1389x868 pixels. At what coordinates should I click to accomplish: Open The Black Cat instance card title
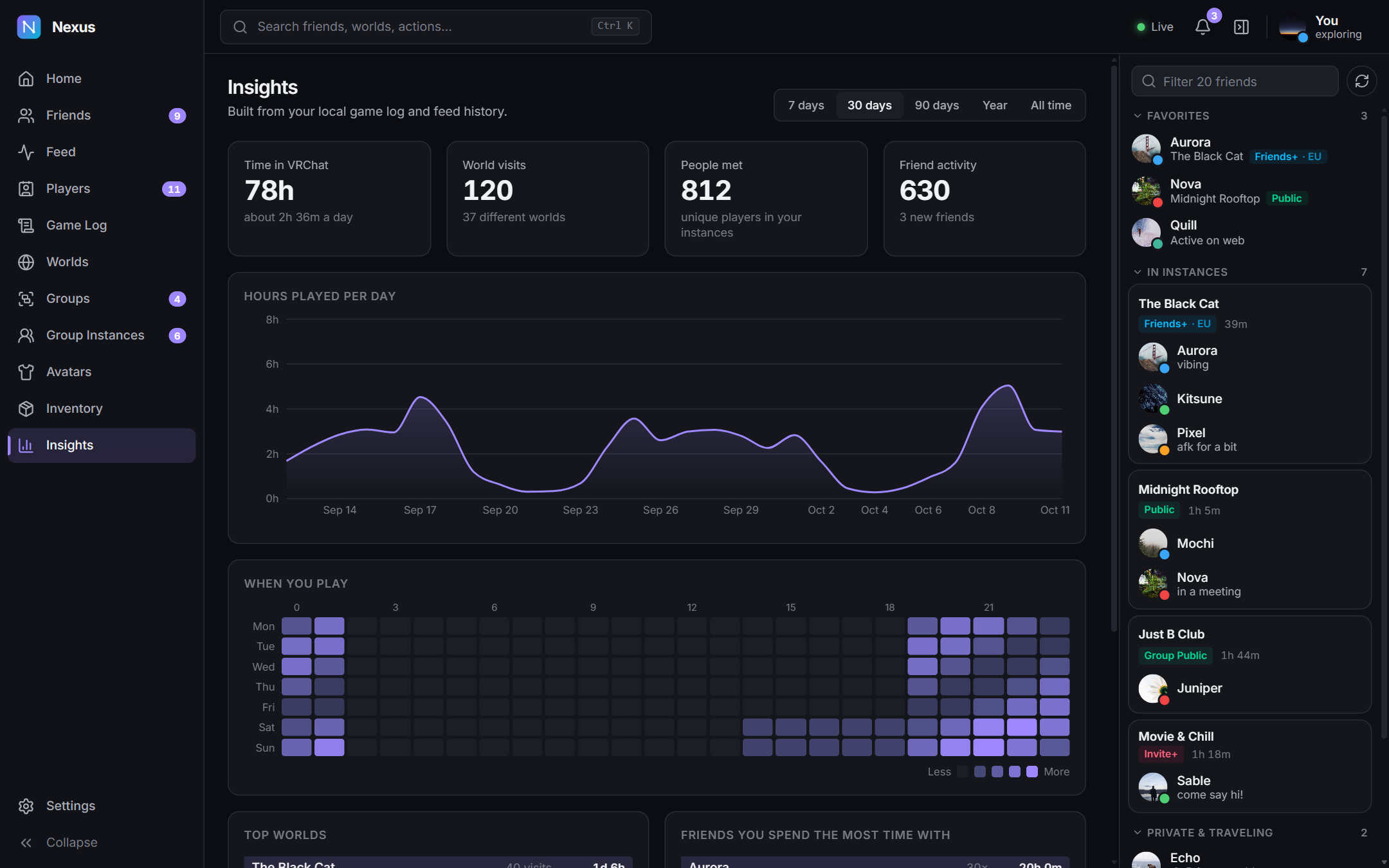click(x=1178, y=303)
